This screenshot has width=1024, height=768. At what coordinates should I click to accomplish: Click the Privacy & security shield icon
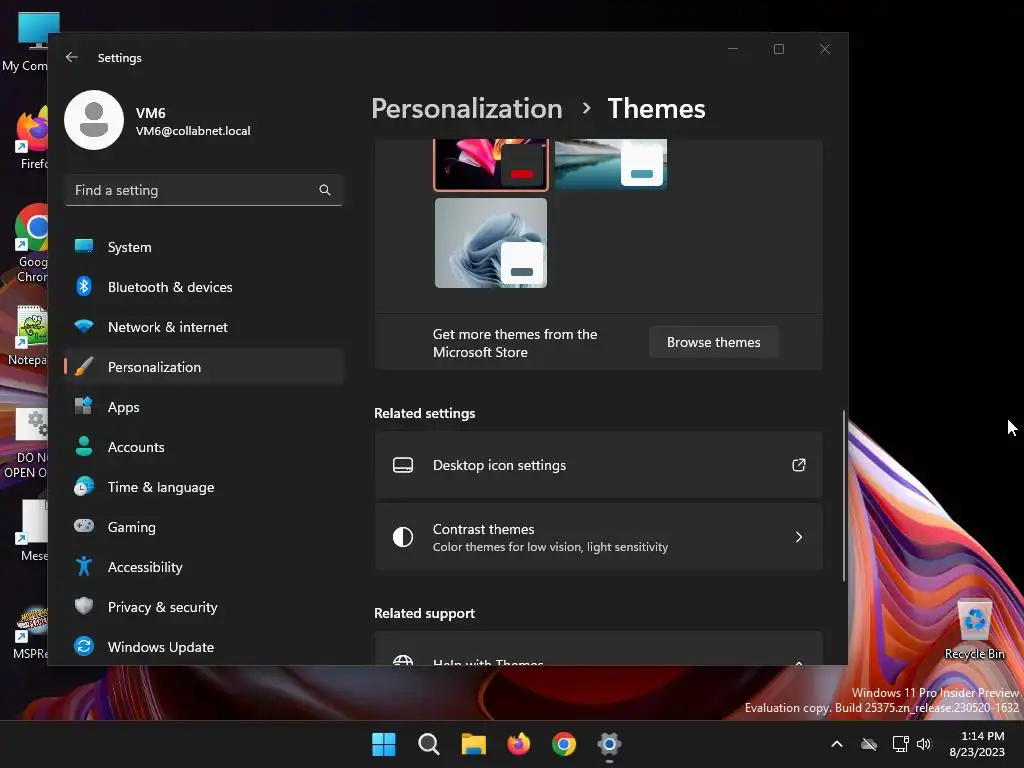[x=84, y=607]
